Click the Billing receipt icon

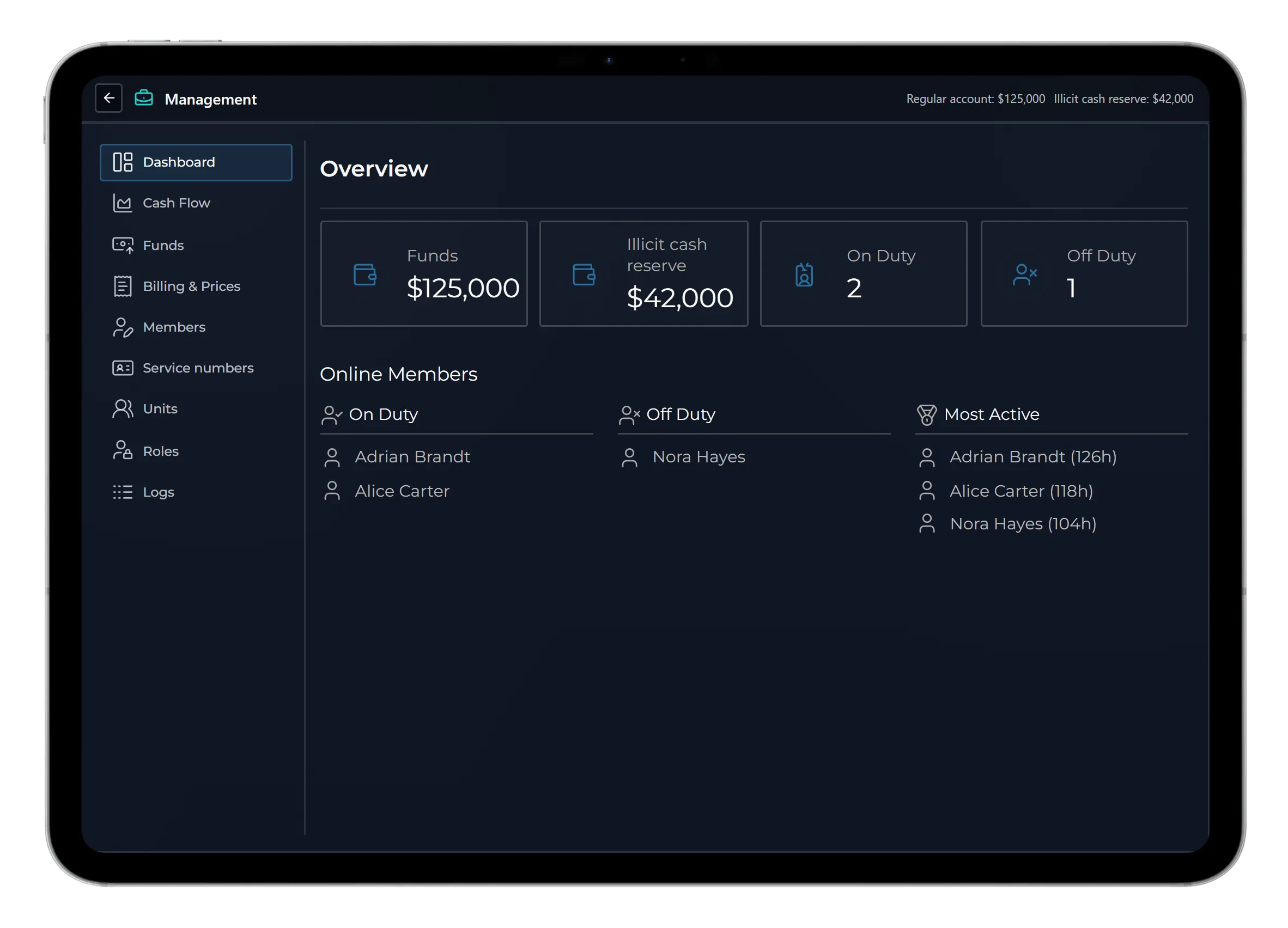click(123, 286)
